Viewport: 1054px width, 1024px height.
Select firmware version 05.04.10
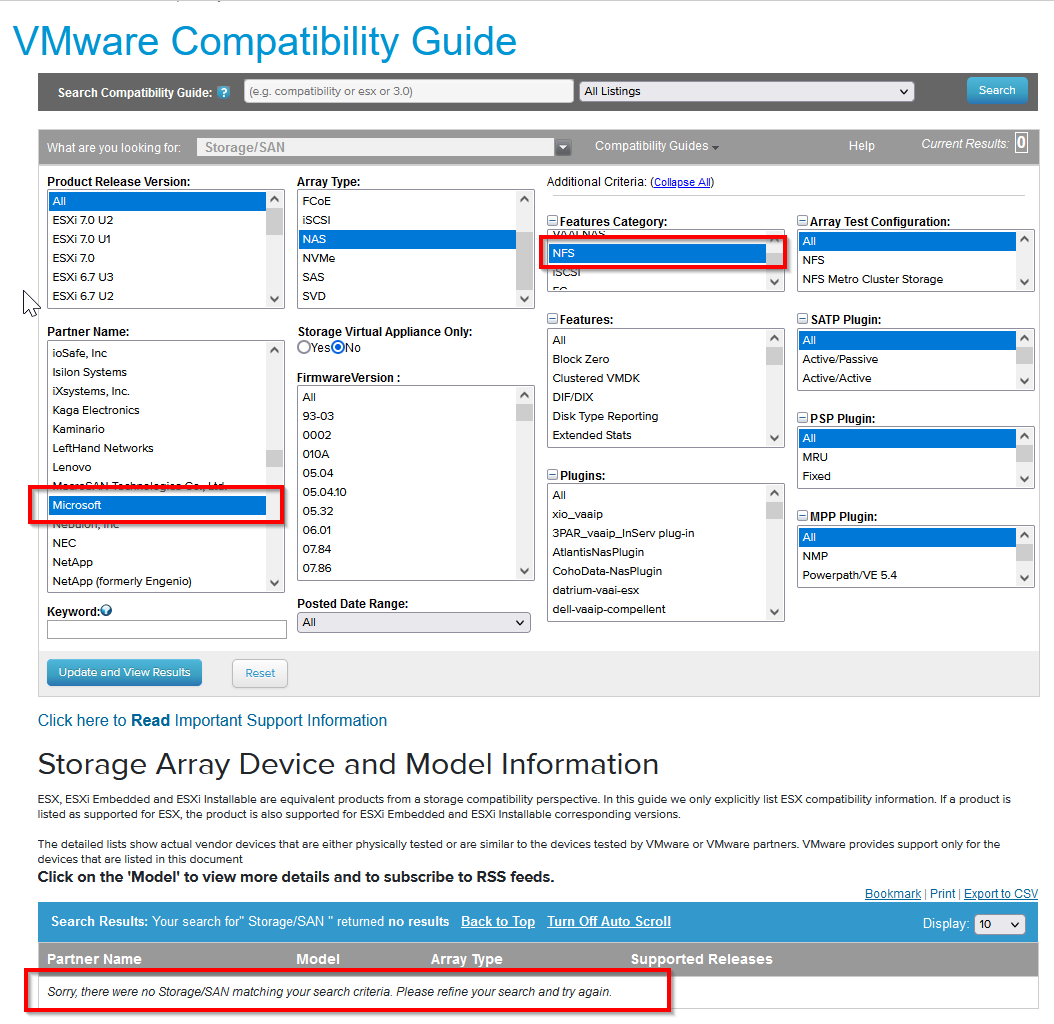pos(407,492)
